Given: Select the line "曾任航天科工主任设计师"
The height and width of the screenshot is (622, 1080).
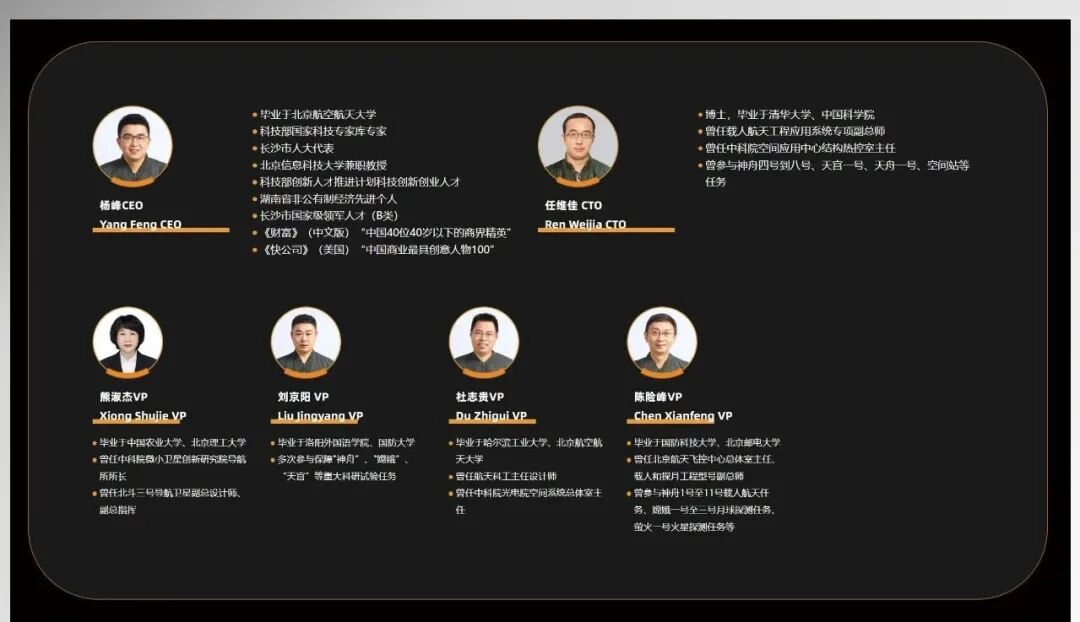Looking at the screenshot, I should [x=506, y=476].
